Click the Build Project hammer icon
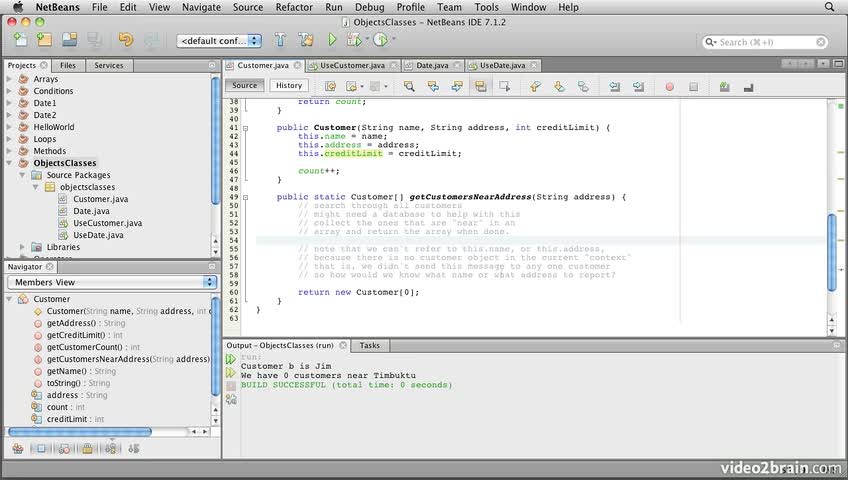Screen dimensions: 848x480 pos(281,40)
